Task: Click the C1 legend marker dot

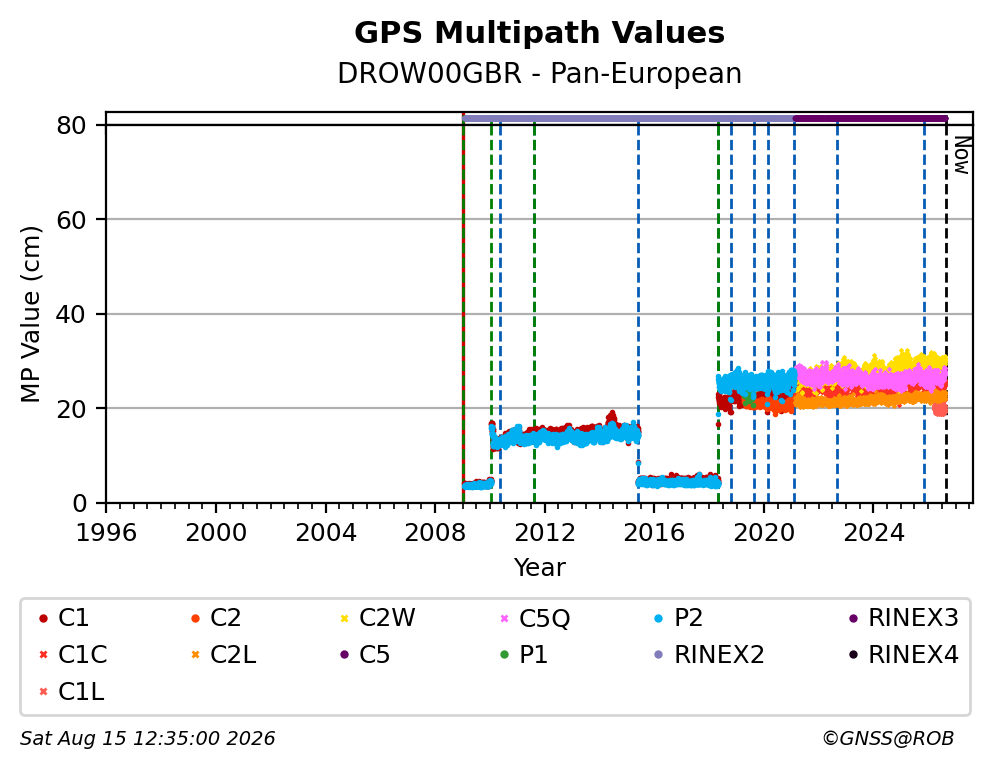Action: (44, 618)
